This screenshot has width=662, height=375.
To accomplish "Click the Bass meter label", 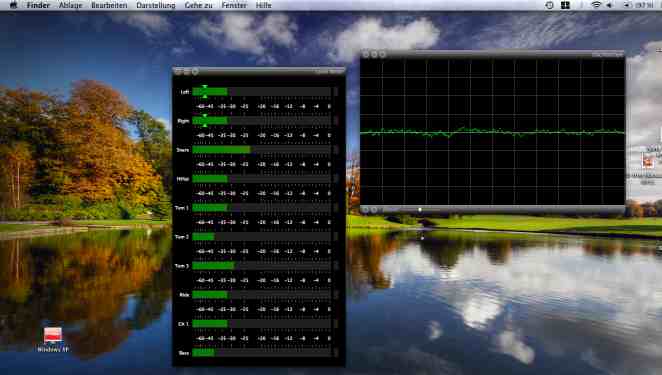I will point(184,353).
